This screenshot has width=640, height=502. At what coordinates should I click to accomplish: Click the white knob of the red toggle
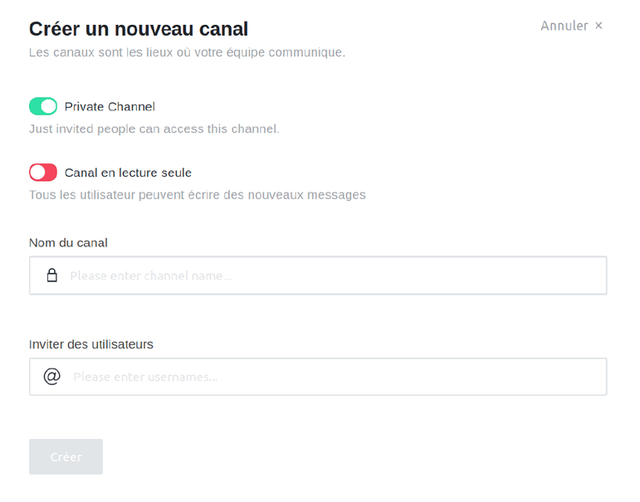37,172
